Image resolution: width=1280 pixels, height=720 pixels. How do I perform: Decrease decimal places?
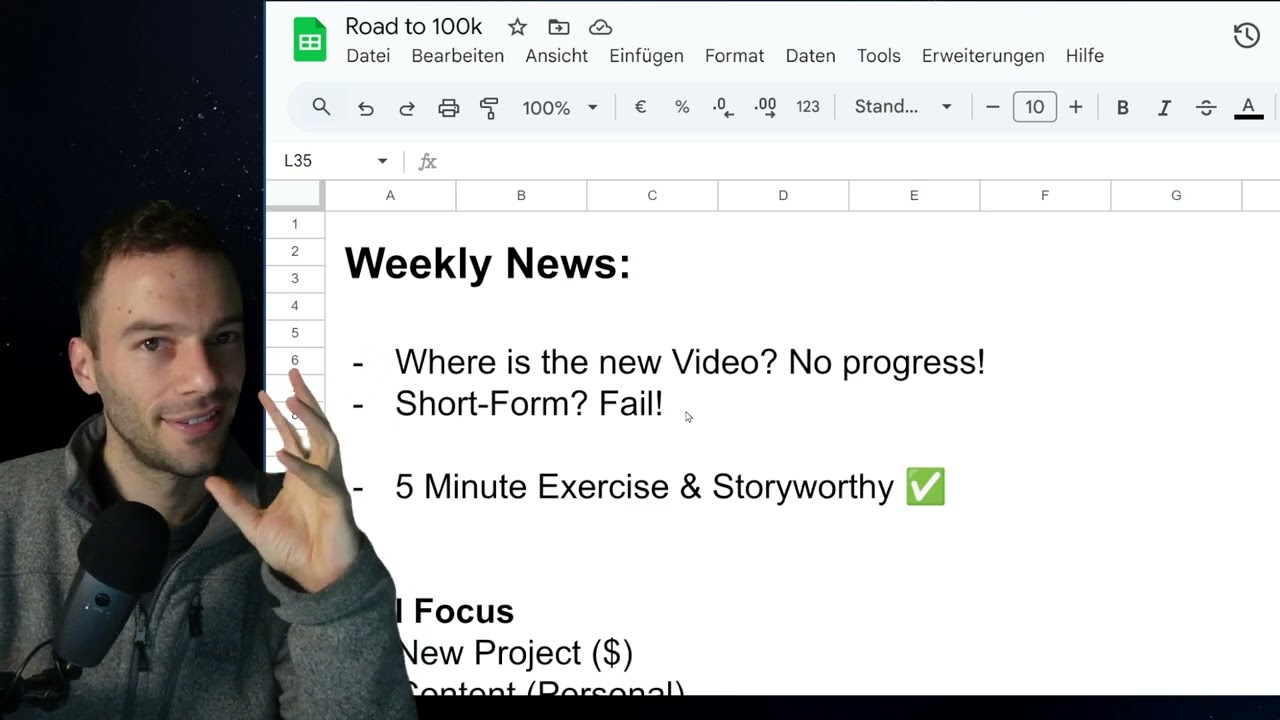tap(723, 107)
